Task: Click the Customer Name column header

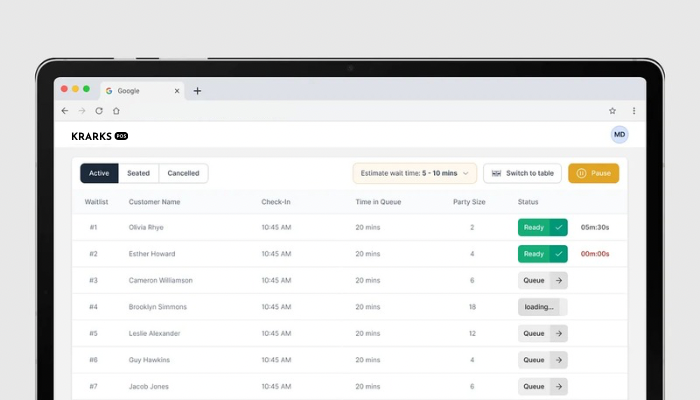Action: pyautogui.click(x=154, y=202)
